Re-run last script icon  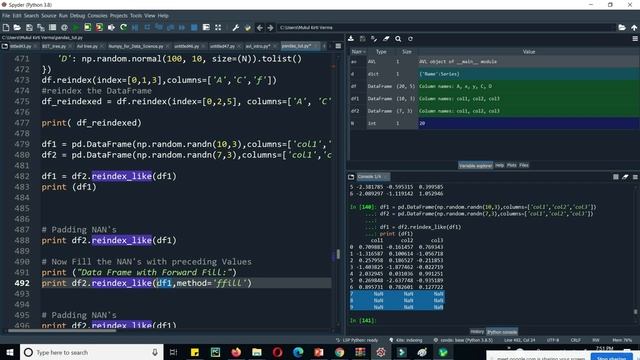tap(123, 27)
